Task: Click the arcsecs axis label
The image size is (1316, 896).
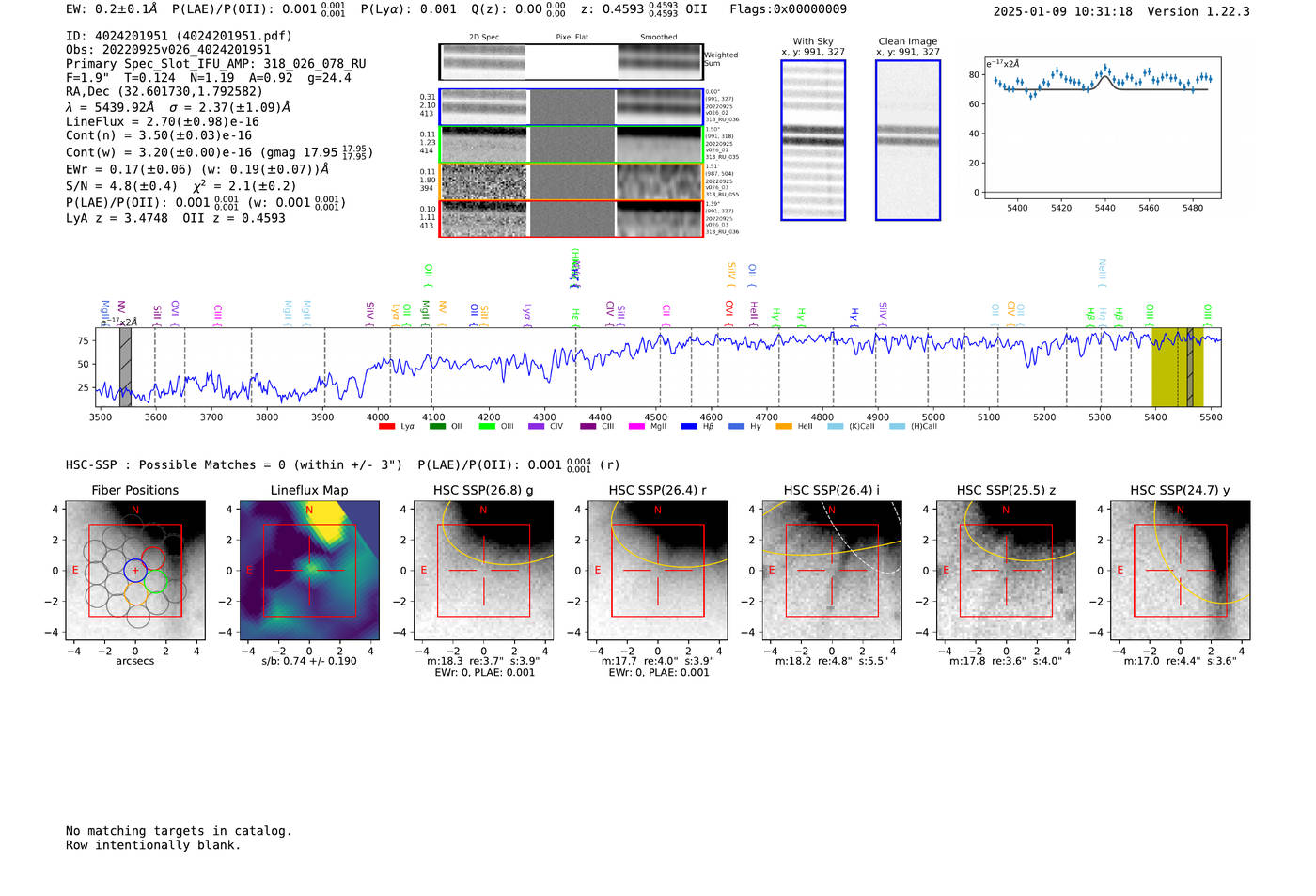Action: [x=135, y=661]
